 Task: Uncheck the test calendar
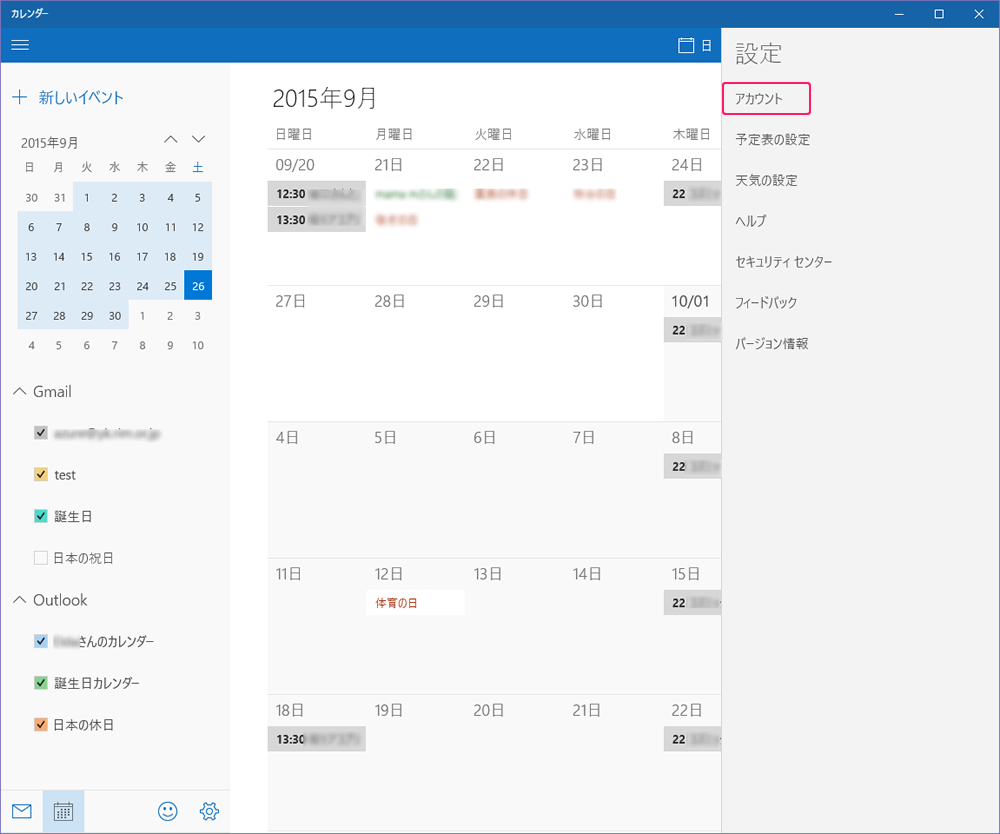point(41,474)
